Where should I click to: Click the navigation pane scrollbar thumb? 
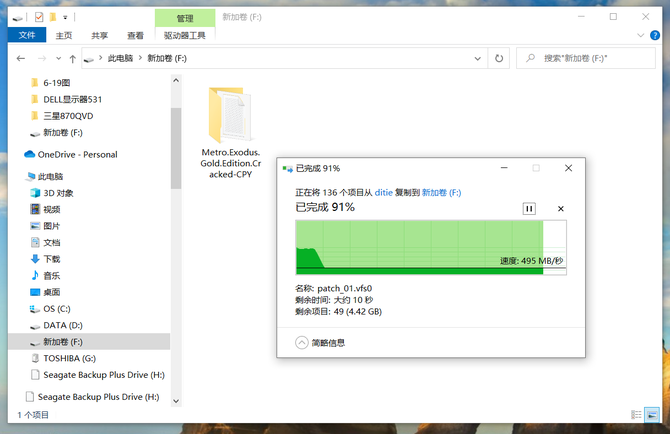176,148
